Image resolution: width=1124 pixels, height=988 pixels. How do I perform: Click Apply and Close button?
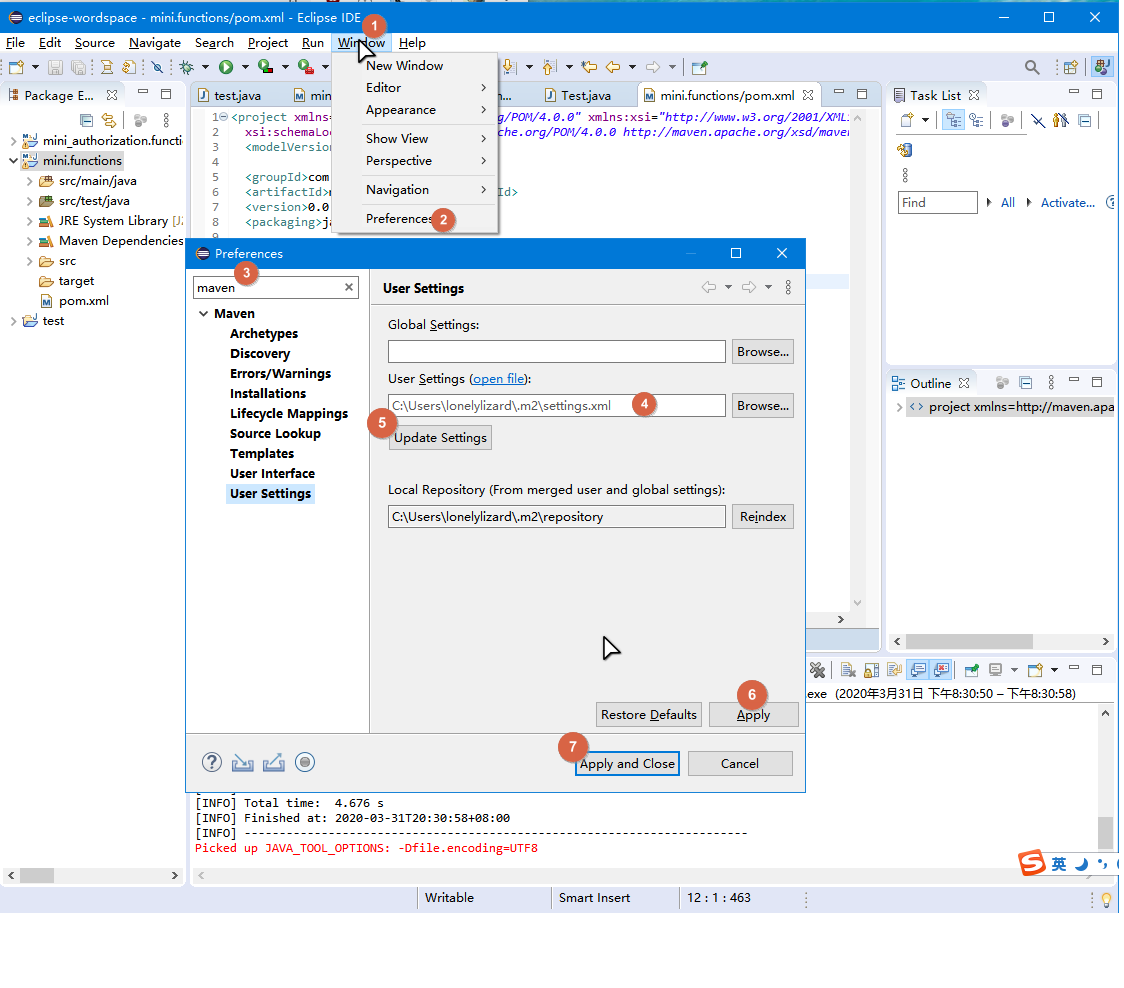(x=627, y=764)
